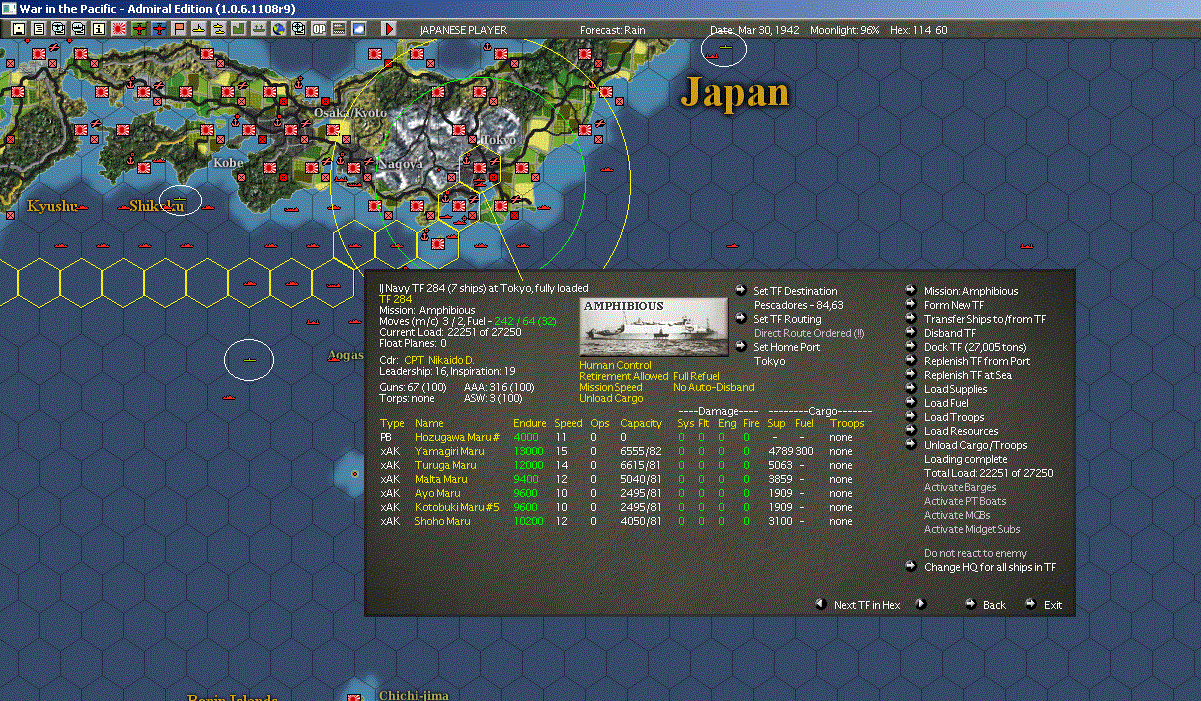The width and height of the screenshot is (1201, 701).
Task: Click the Japanese rising sun flag icon
Action: coord(119,29)
